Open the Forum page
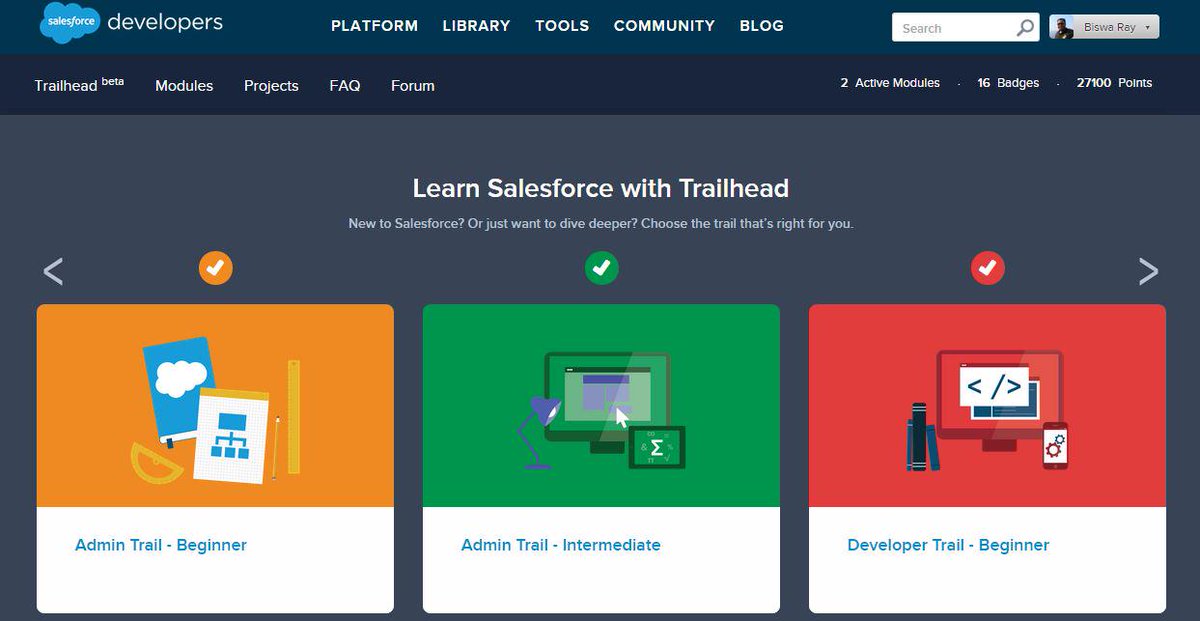The height and width of the screenshot is (621, 1200). 413,86
